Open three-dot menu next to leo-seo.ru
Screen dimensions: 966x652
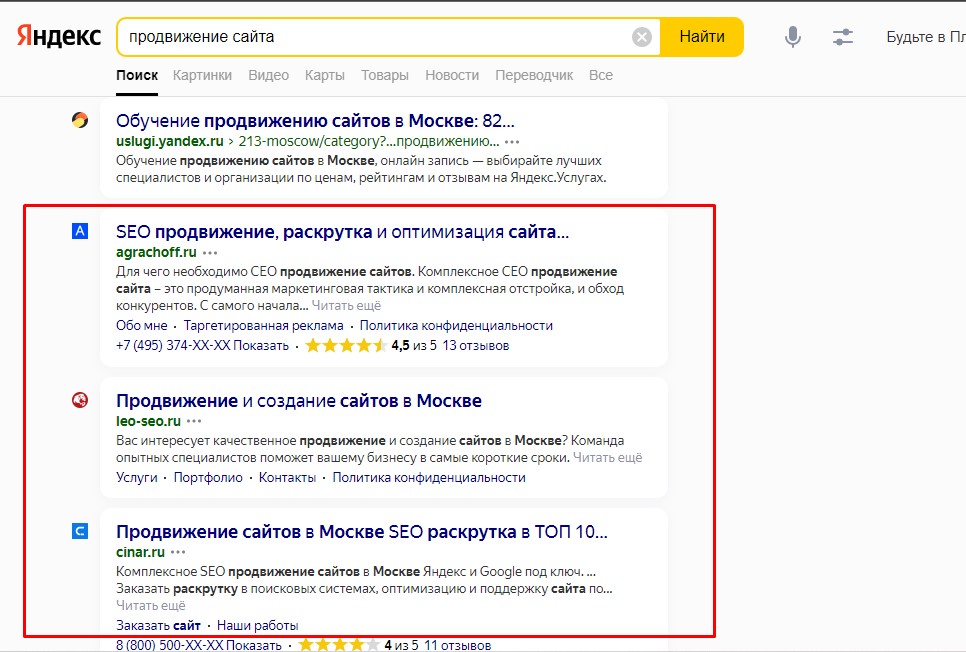point(194,422)
